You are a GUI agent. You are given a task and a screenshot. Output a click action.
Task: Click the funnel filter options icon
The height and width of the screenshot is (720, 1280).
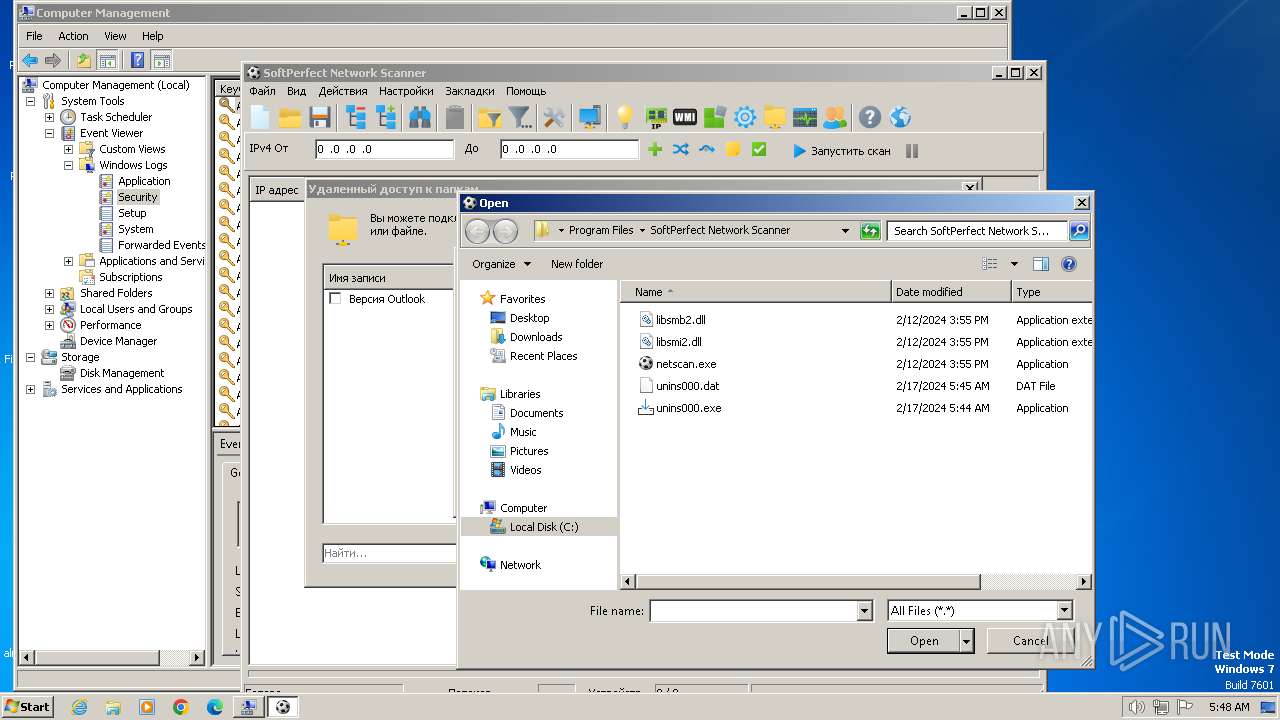tap(520, 118)
